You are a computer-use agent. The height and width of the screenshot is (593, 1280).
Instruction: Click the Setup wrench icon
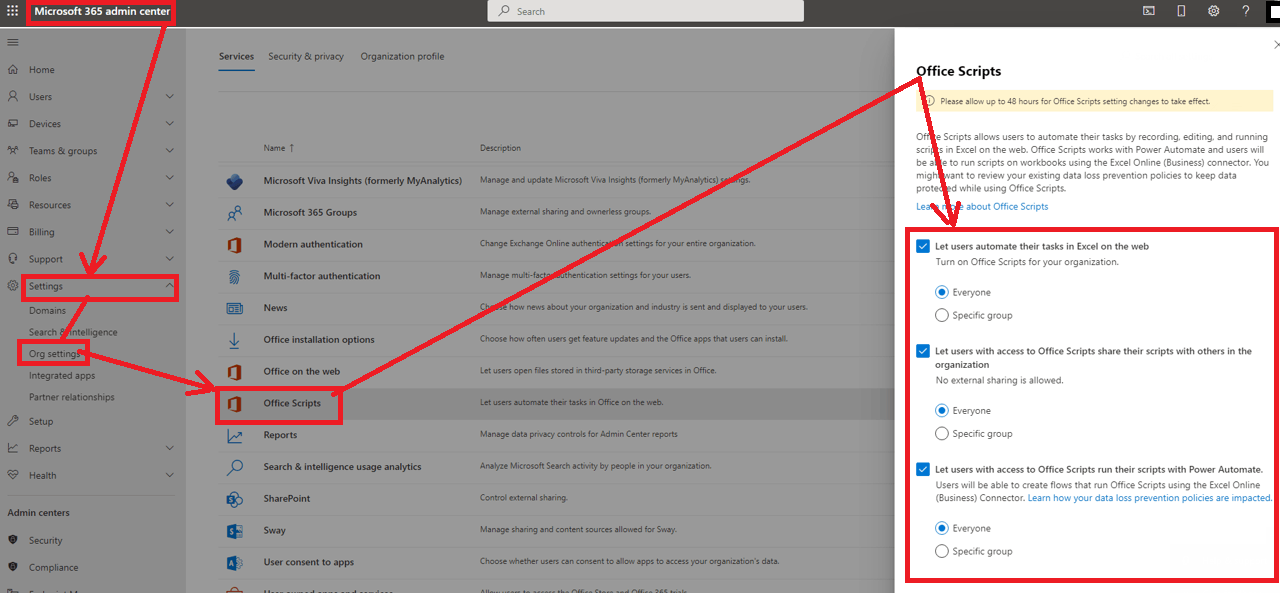point(13,421)
